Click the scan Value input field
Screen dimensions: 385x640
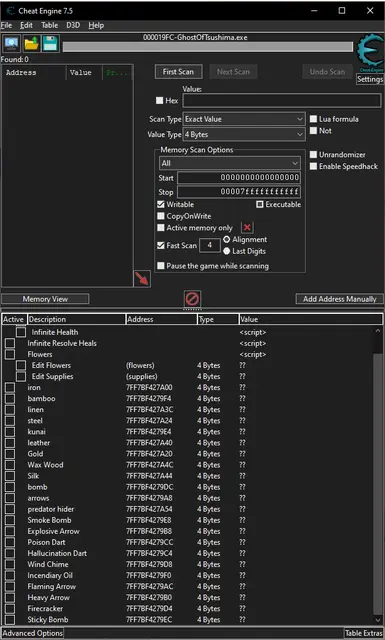pos(282,100)
